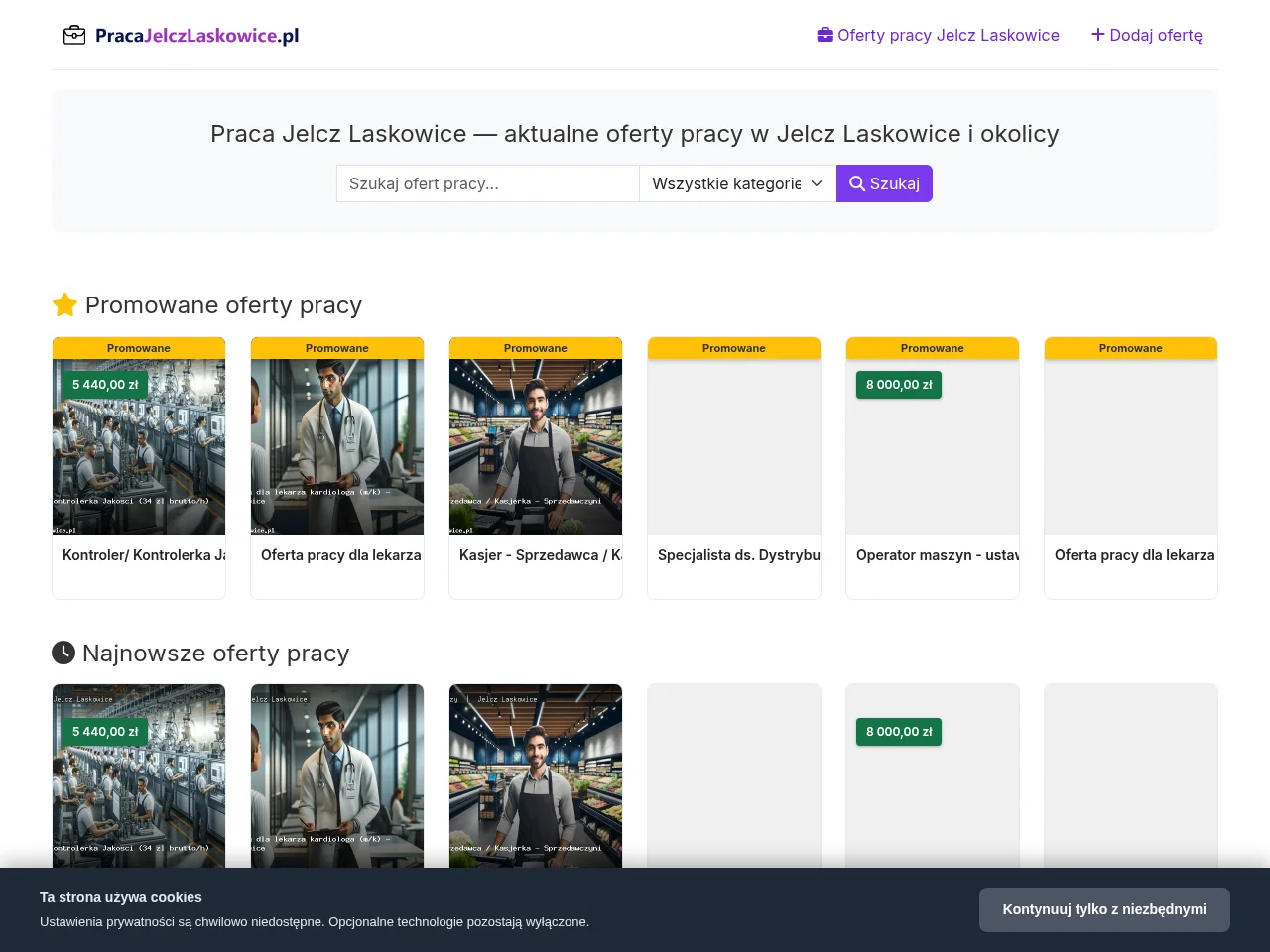1270x952 pixels.
Task: Click the magnifier icon in Szukaj button
Action: coord(857,183)
